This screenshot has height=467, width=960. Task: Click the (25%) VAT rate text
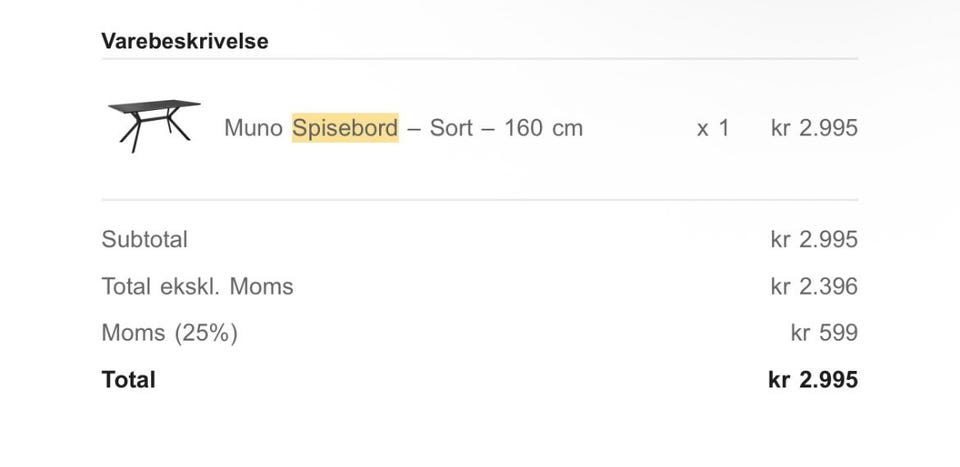pyautogui.click(x=207, y=333)
